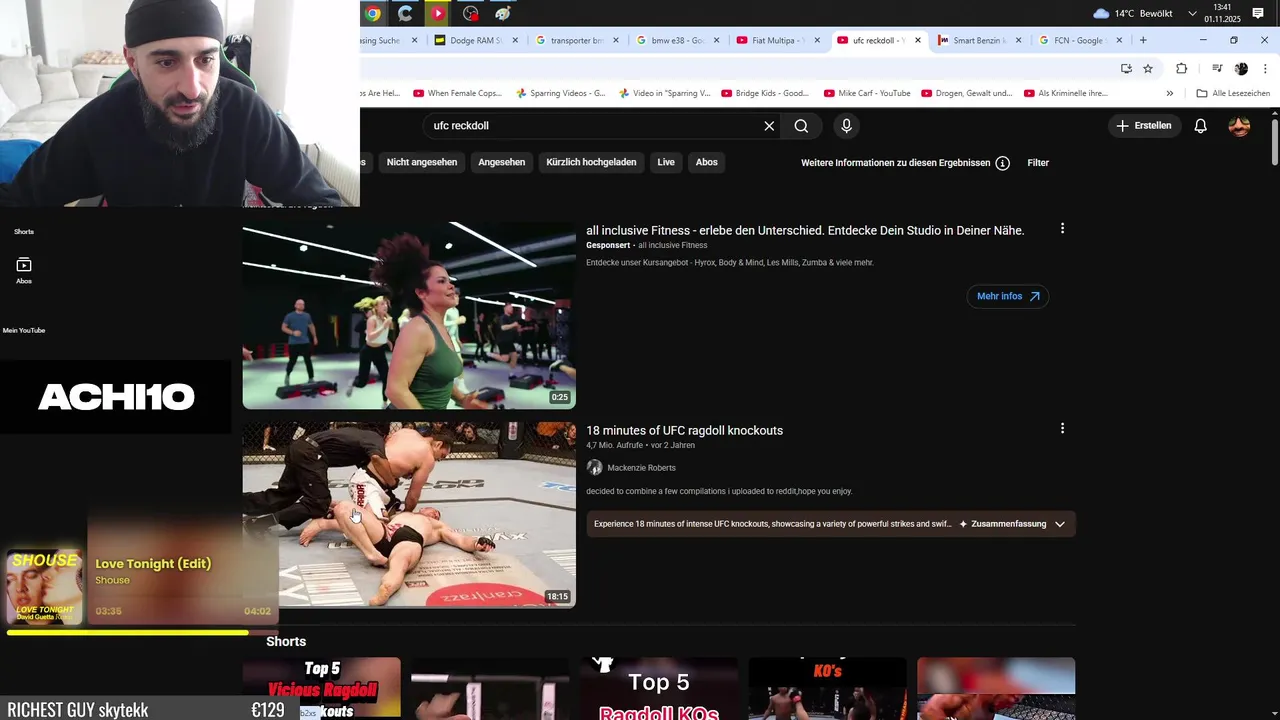Open Abos in the YouTube sidebar

pos(24,270)
